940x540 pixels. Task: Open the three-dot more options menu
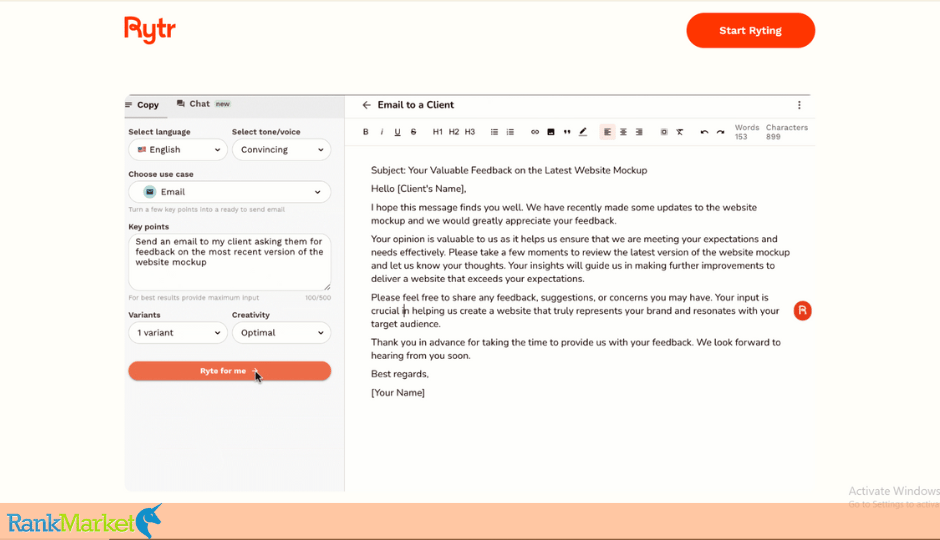(x=799, y=105)
